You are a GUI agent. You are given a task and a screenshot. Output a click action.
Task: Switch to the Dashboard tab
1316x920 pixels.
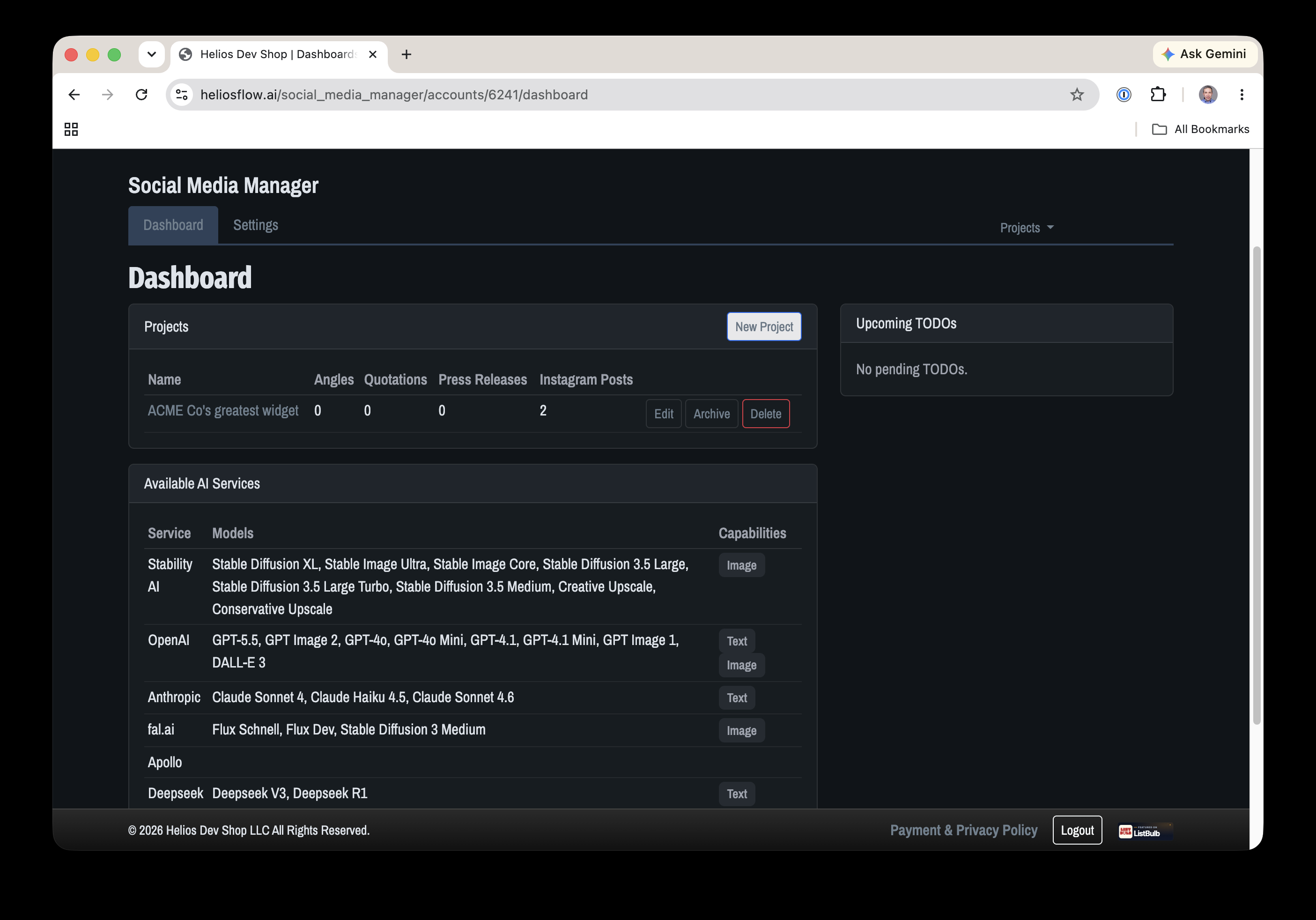173,225
